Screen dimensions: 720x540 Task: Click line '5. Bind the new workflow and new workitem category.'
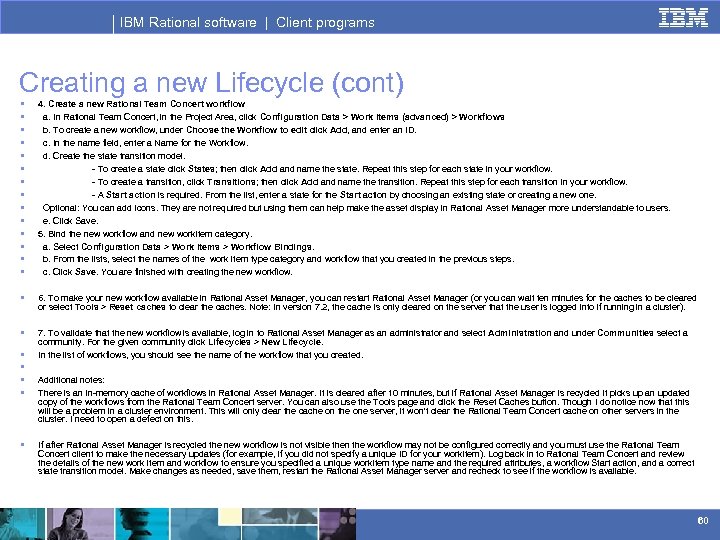[145, 234]
